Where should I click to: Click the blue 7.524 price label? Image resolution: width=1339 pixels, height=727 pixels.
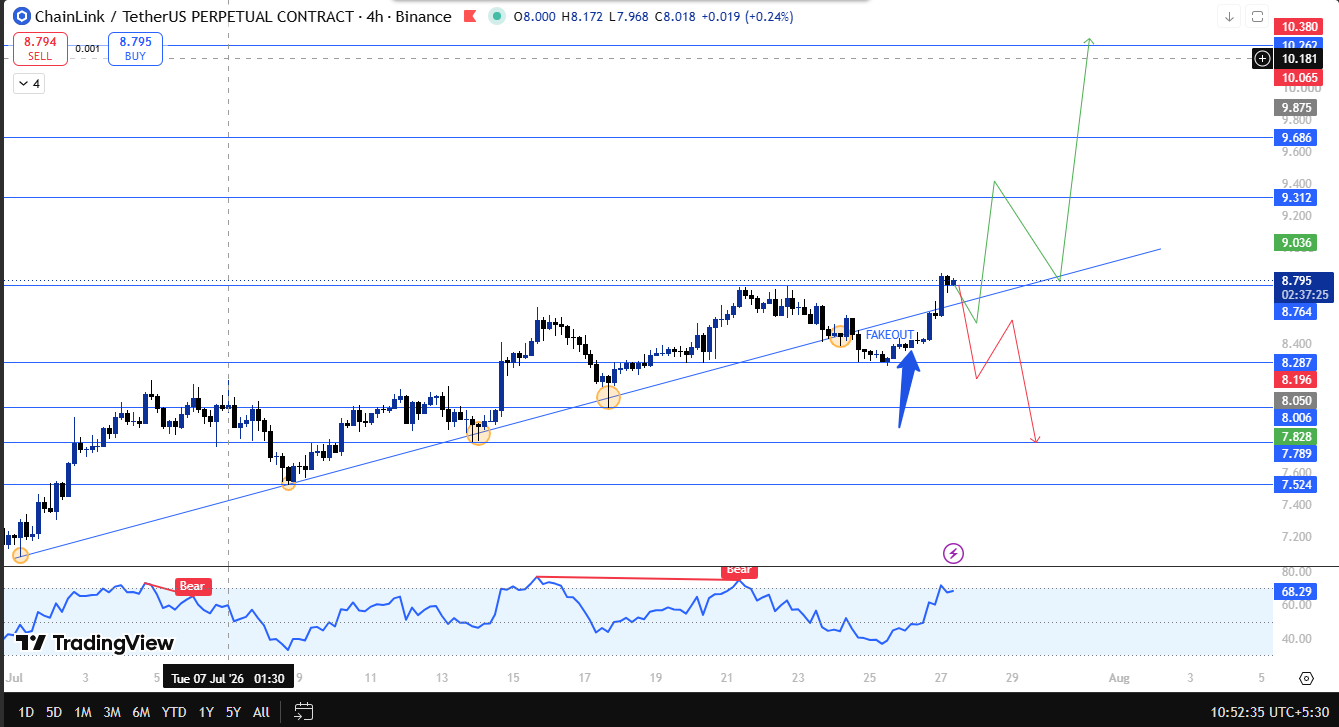coord(1298,485)
